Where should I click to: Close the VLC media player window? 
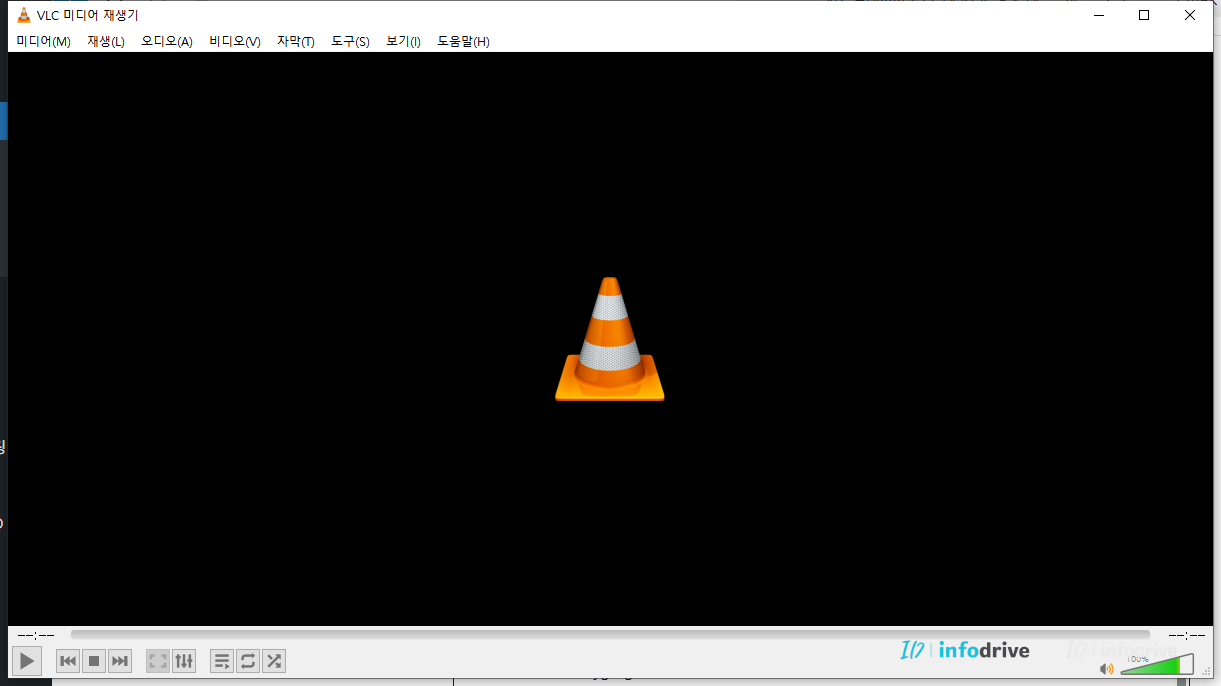(x=1190, y=15)
